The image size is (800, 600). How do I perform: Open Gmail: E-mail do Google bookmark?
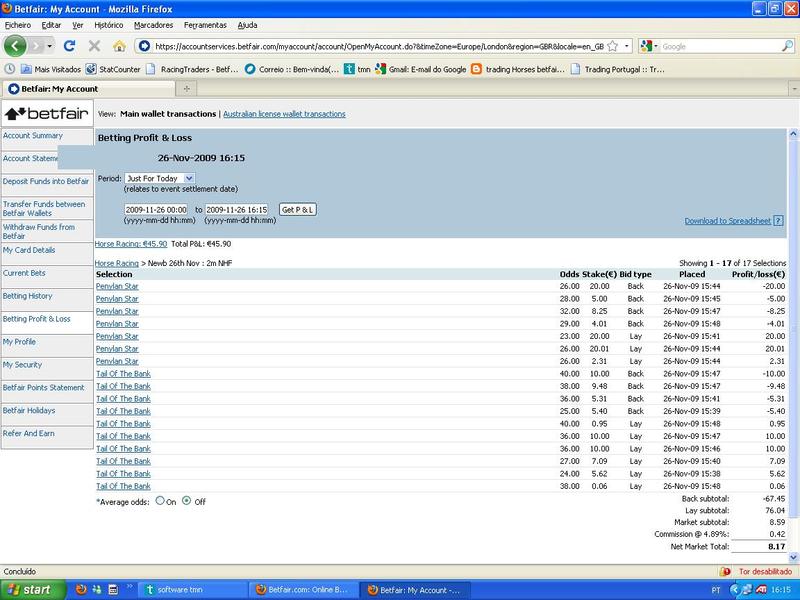click(421, 69)
